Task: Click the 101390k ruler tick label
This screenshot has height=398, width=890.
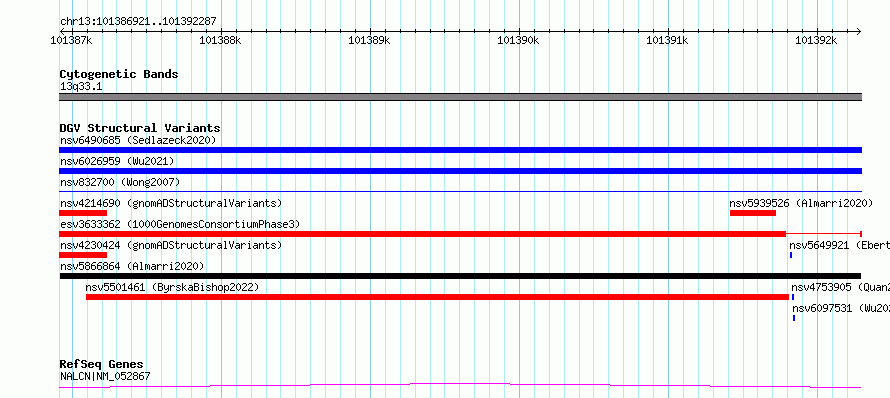Action: 519,40
